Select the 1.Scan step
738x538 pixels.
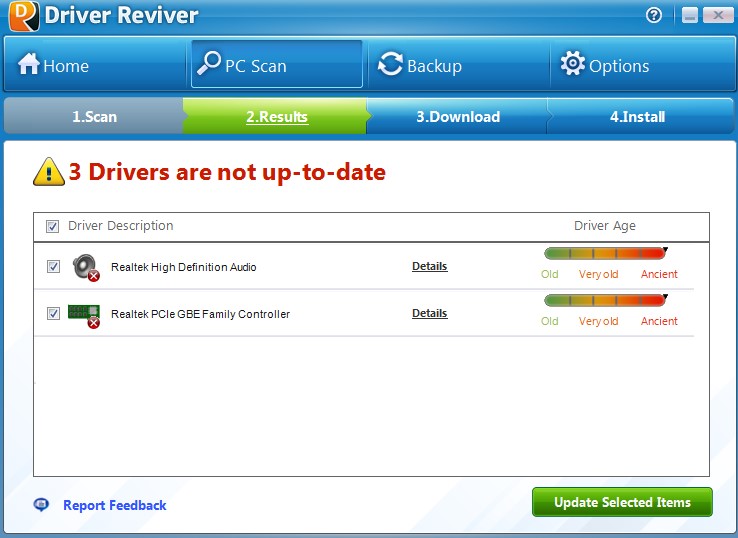pyautogui.click(x=94, y=116)
